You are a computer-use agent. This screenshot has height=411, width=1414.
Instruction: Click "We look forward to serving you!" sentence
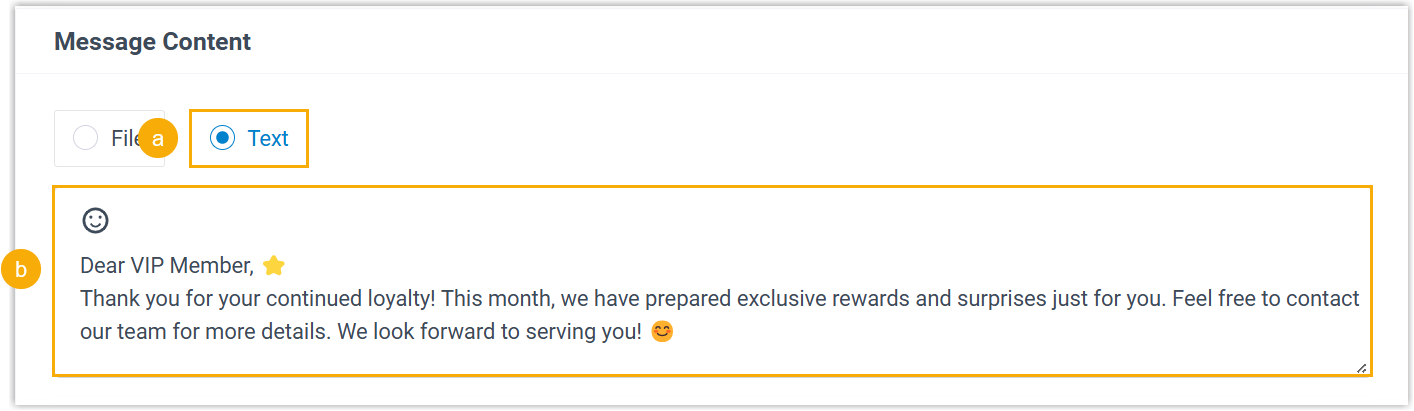[x=490, y=332]
